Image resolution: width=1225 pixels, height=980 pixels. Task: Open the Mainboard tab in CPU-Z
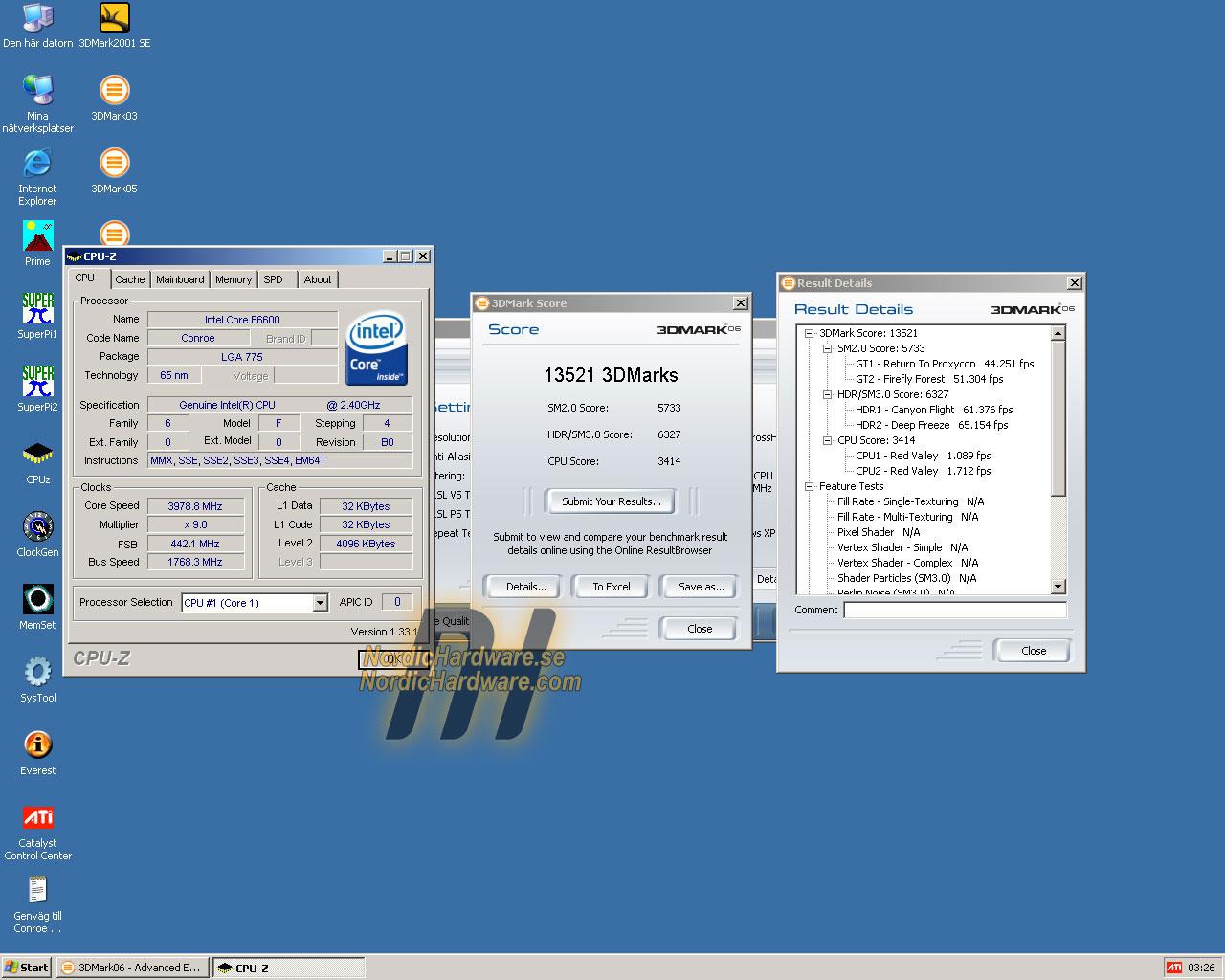point(180,279)
